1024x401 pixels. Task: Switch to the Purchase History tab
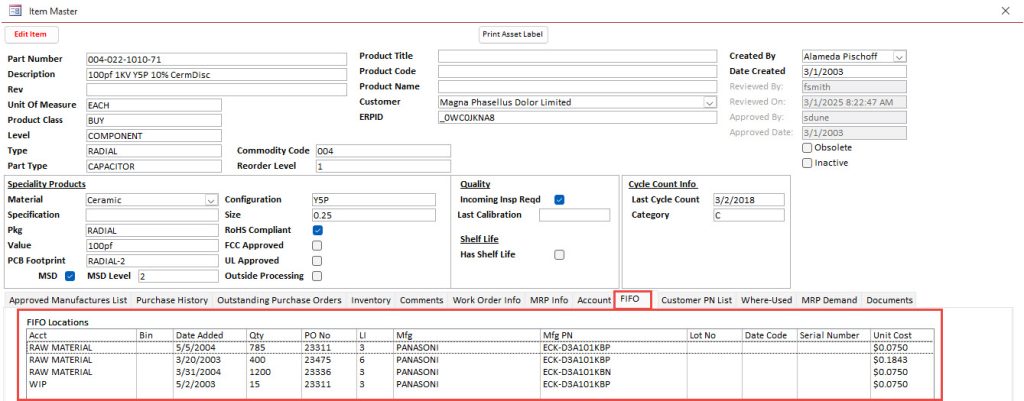(x=172, y=300)
